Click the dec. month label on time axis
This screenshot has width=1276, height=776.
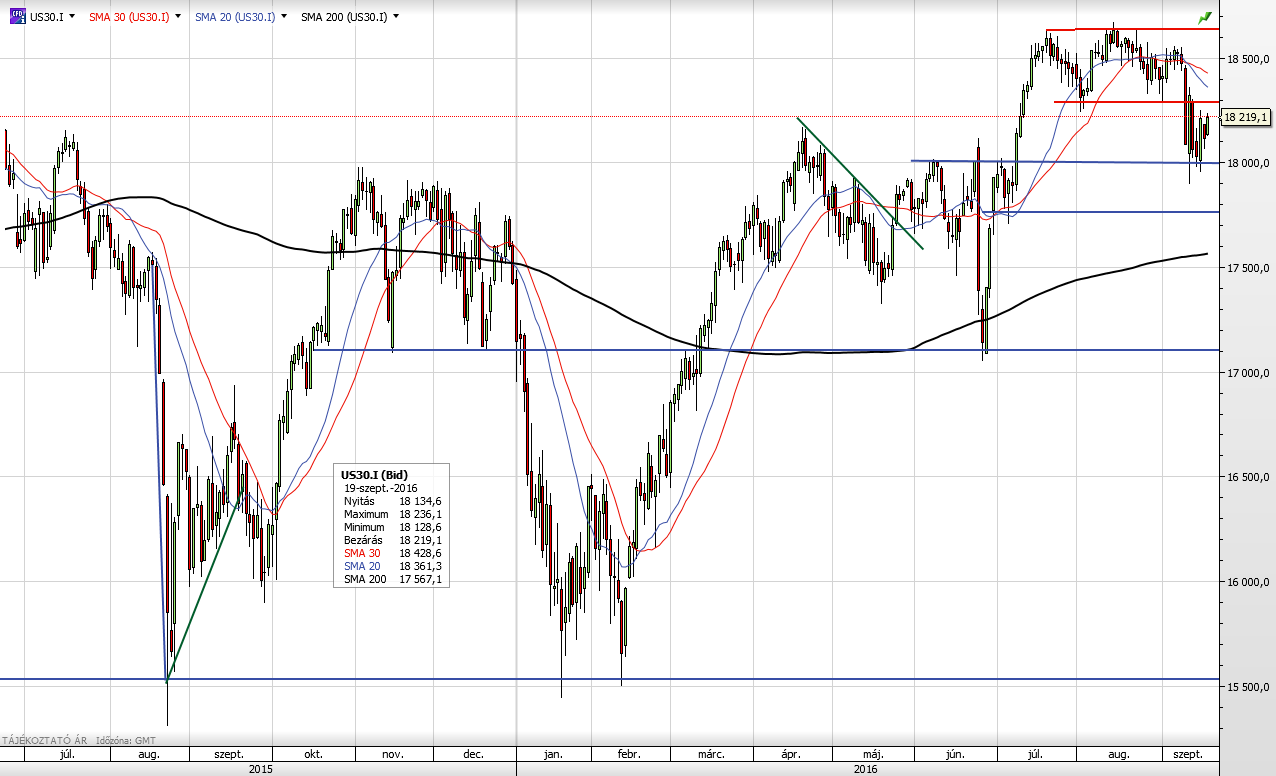click(x=474, y=754)
